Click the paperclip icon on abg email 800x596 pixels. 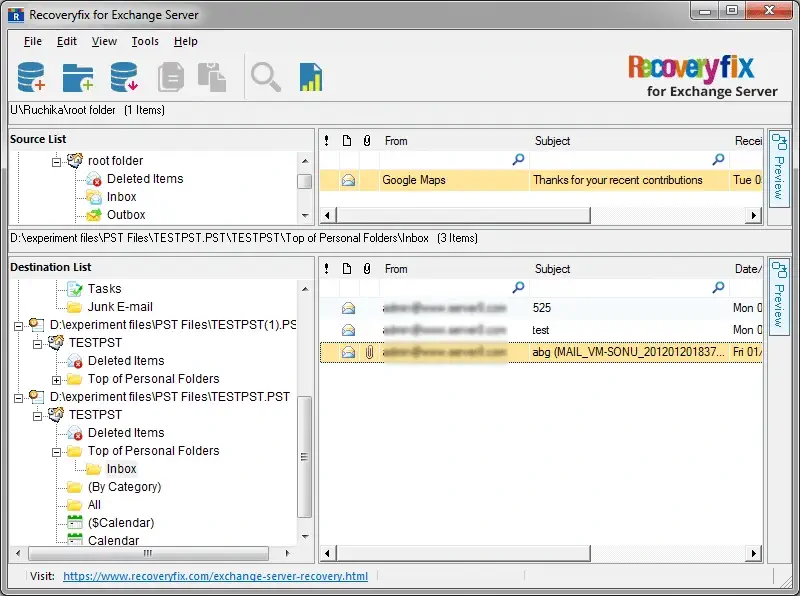pos(369,352)
